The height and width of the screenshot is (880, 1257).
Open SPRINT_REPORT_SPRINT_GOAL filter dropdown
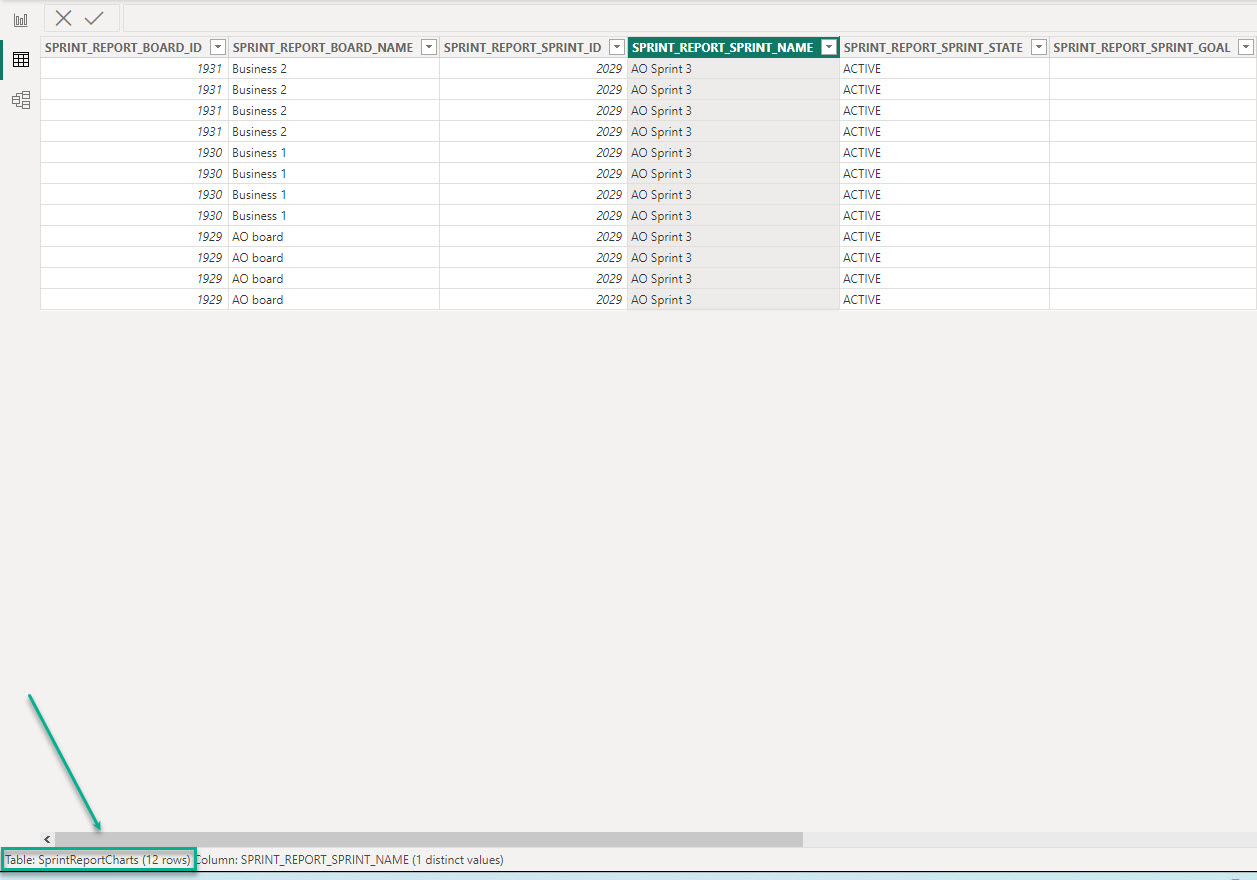[1246, 47]
